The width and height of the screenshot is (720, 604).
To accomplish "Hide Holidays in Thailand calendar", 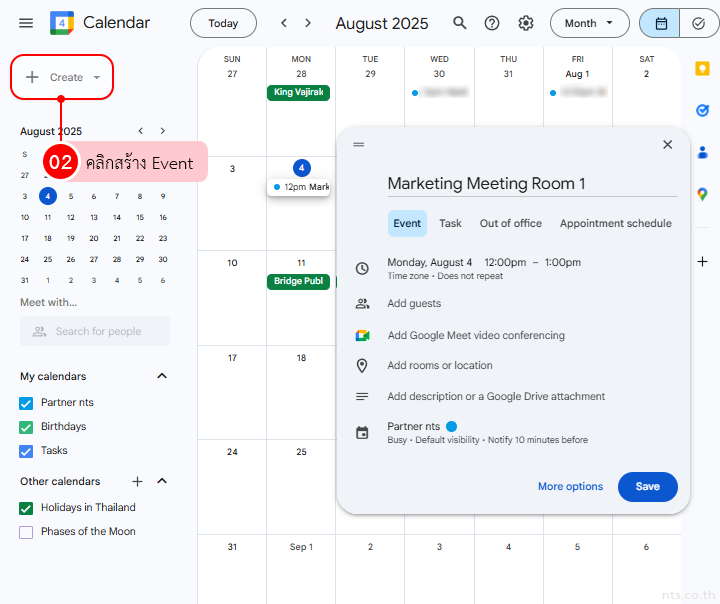I will coord(26,508).
